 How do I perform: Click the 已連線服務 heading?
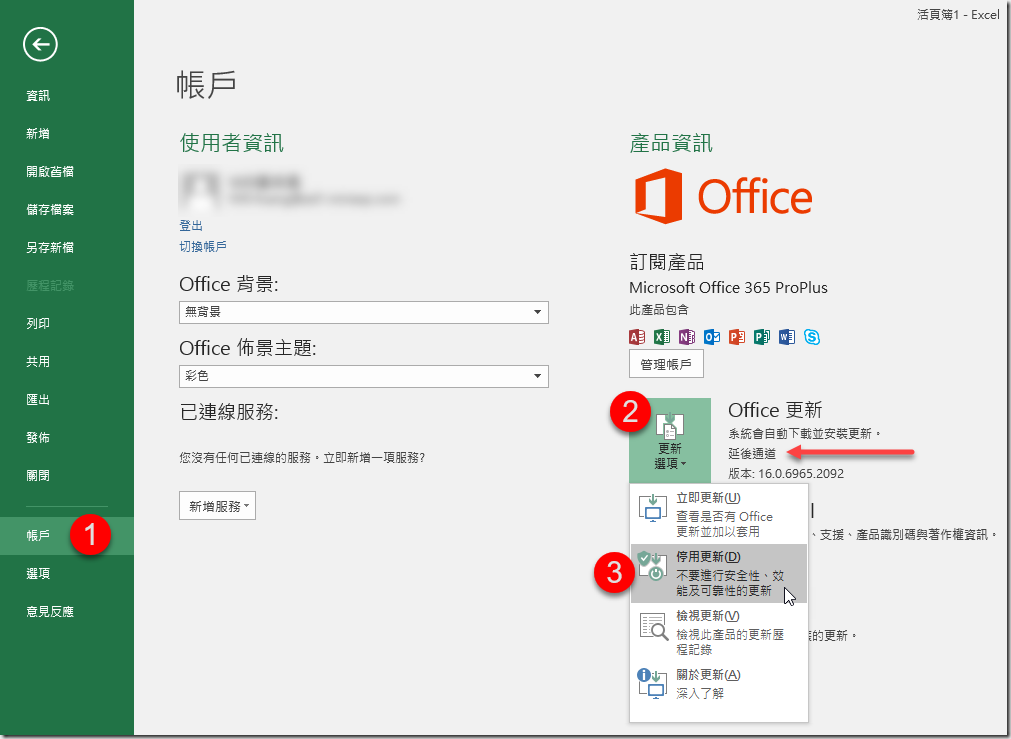(x=229, y=412)
